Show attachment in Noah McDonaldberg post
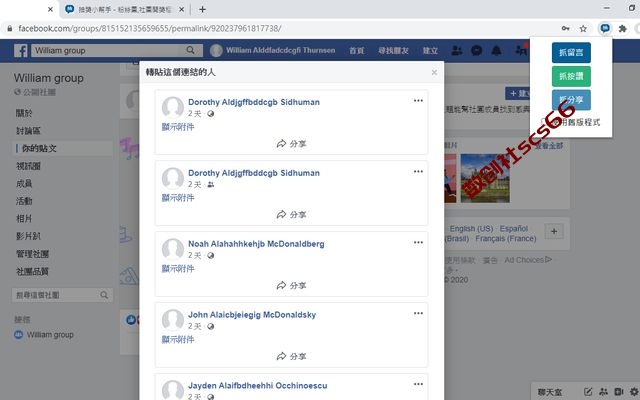The image size is (640, 400). coord(178,269)
